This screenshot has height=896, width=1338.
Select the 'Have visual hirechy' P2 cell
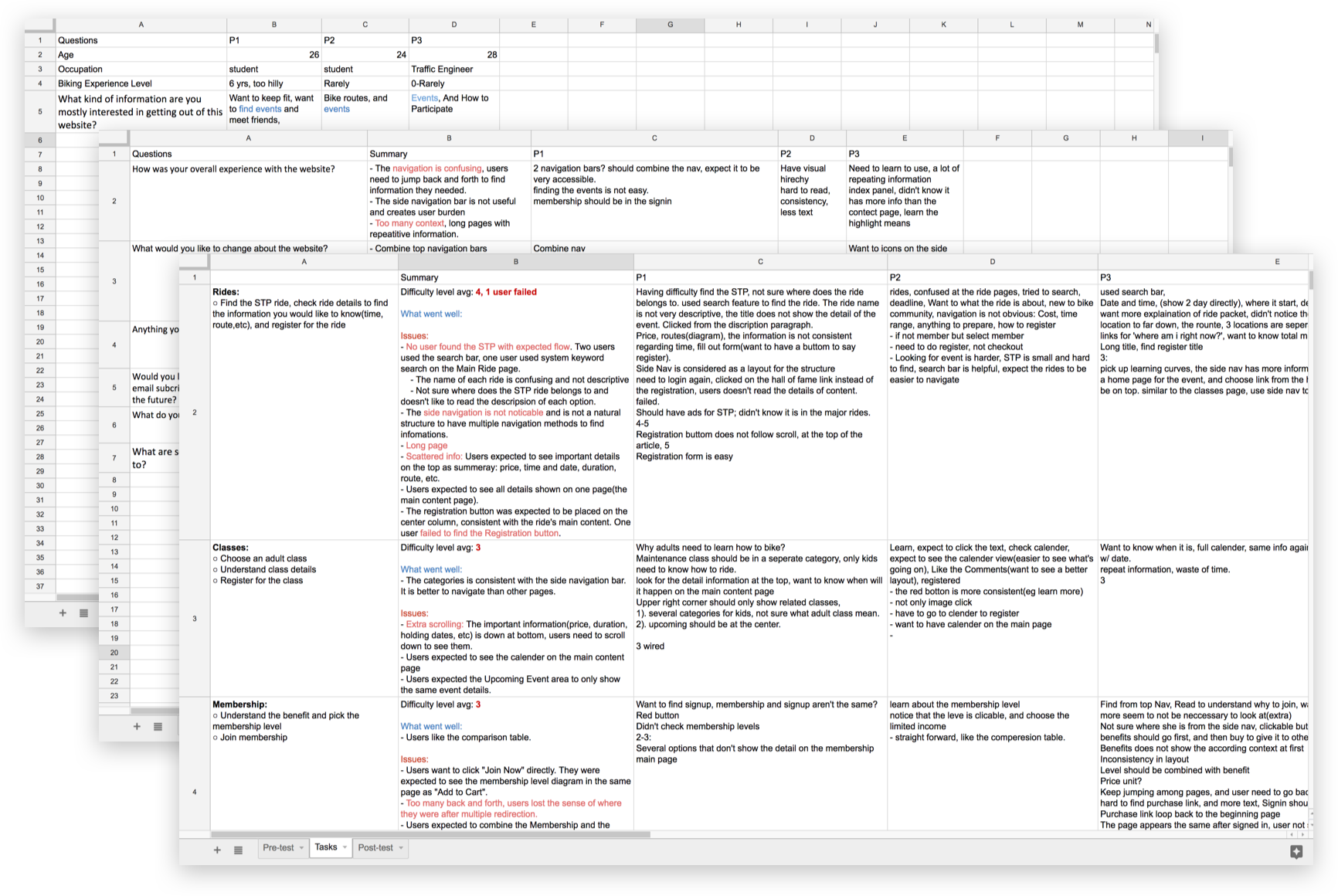(x=812, y=201)
